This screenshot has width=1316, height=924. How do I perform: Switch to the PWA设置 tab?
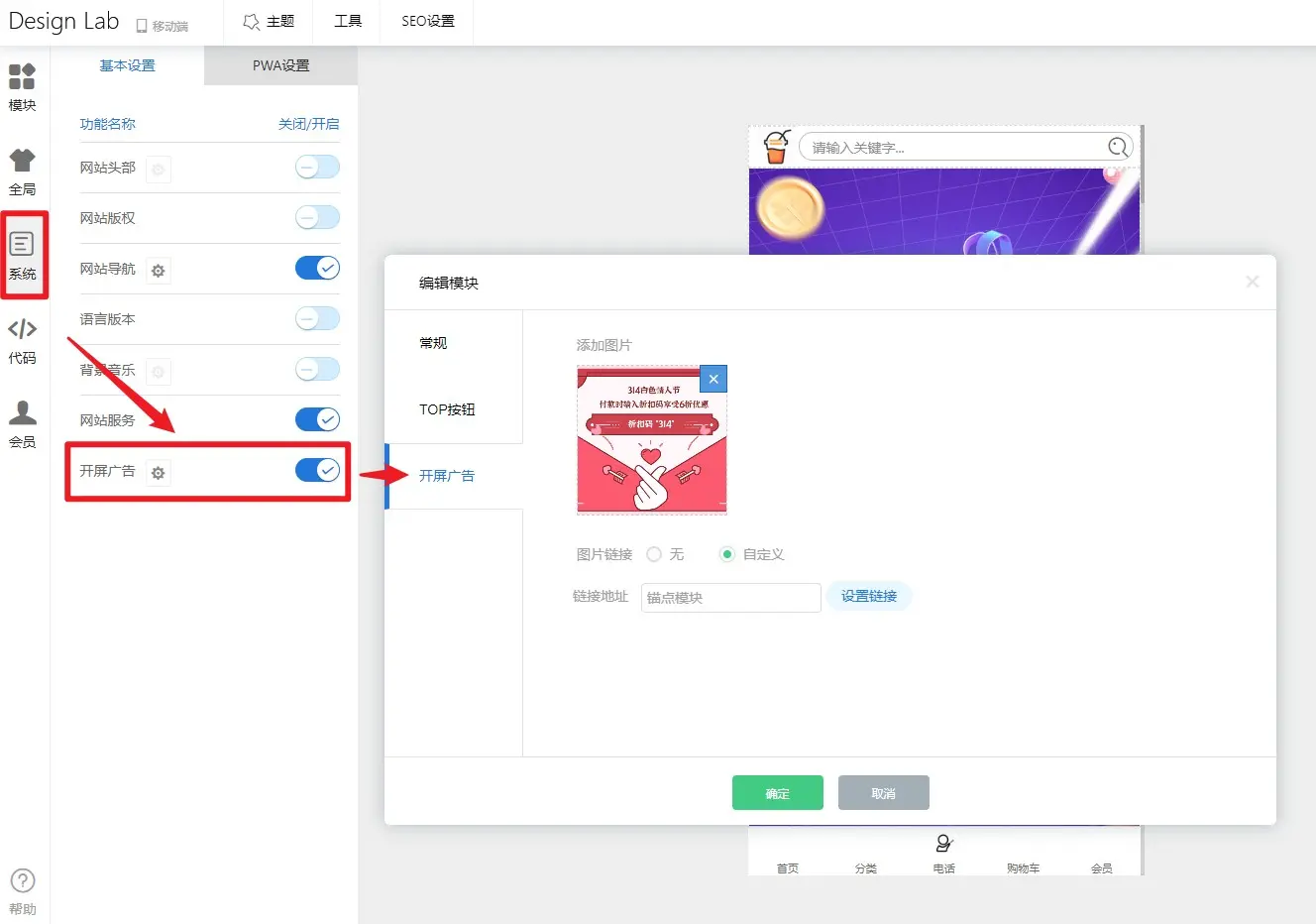tap(280, 65)
